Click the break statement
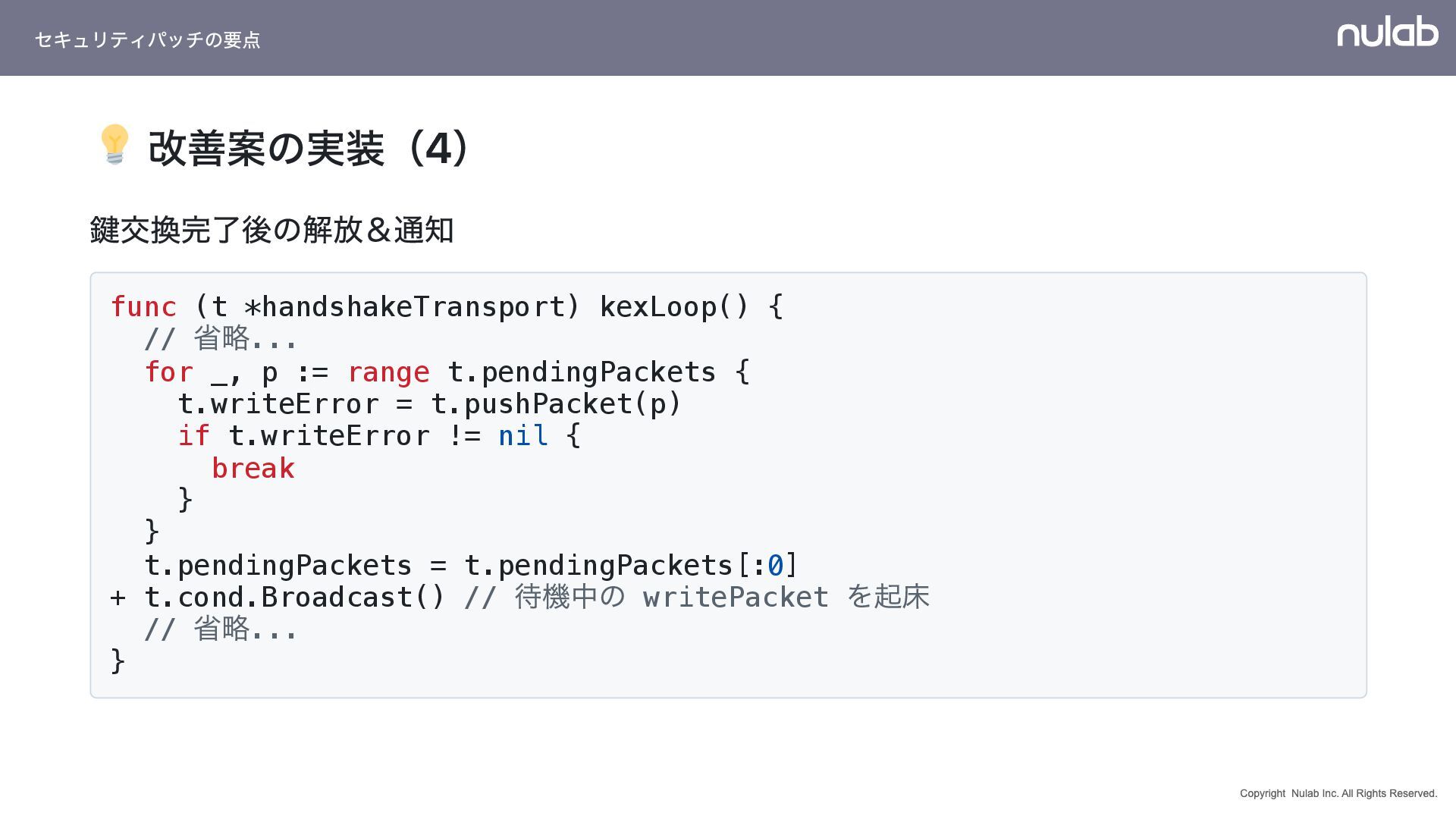 coord(253,469)
